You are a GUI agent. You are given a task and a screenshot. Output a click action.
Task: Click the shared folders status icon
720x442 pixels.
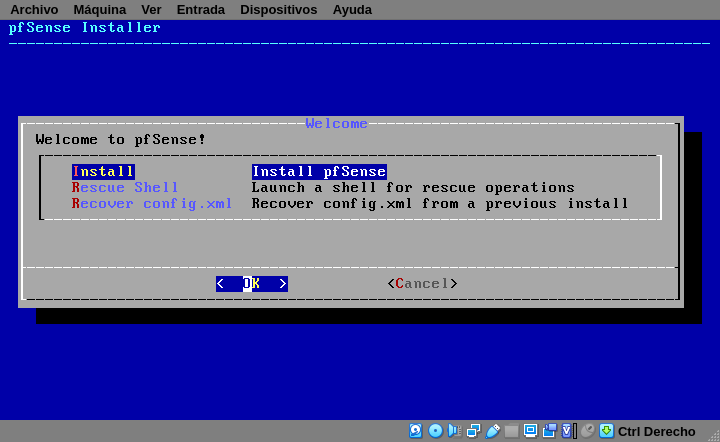pyautogui.click(x=511, y=431)
